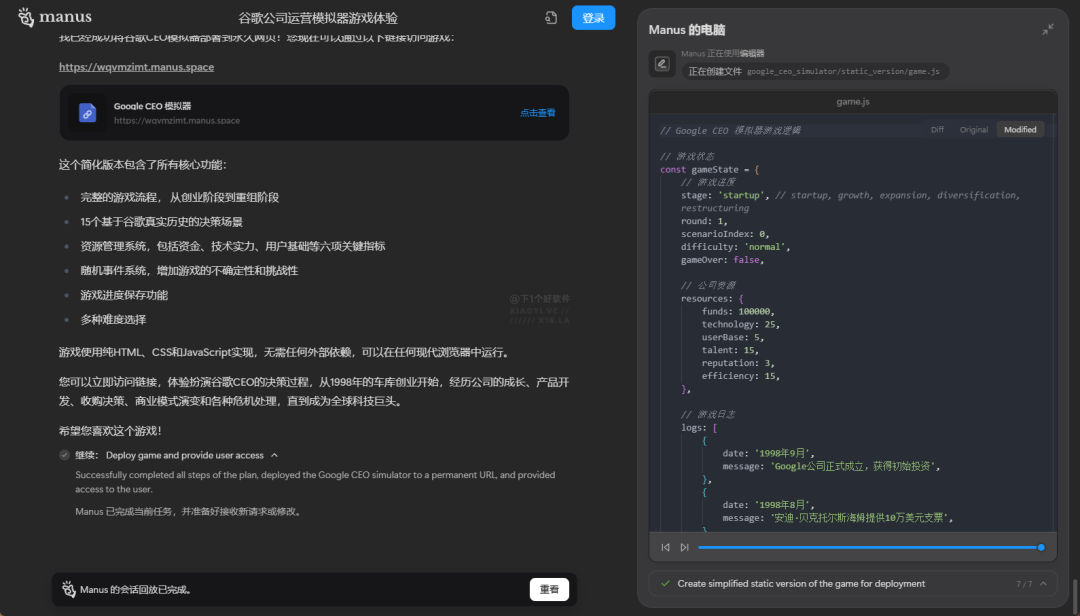Minimize the Manus computer panel
Screen dimensions: 1080x616
click(1047, 30)
